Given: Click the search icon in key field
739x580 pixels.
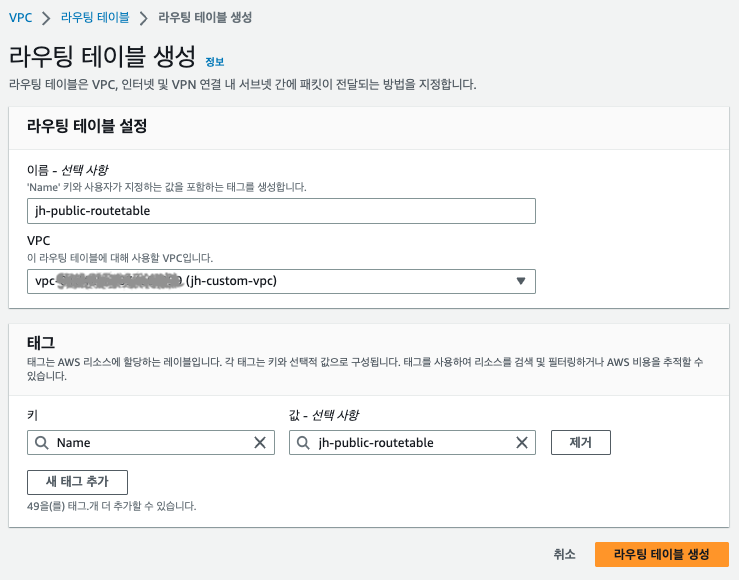Looking at the screenshot, I should 41,442.
